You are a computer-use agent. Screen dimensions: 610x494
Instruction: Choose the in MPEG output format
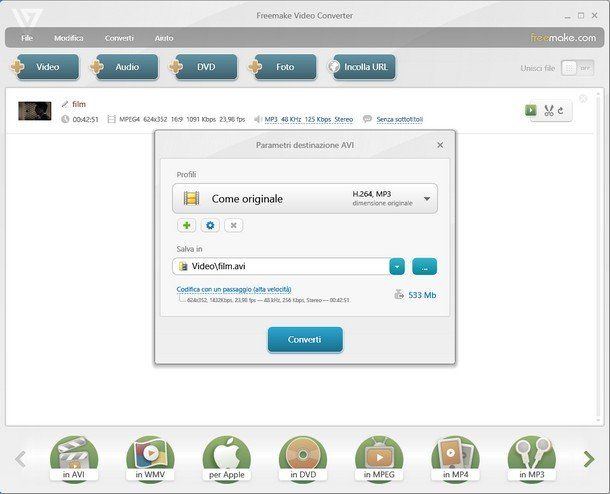(x=379, y=459)
